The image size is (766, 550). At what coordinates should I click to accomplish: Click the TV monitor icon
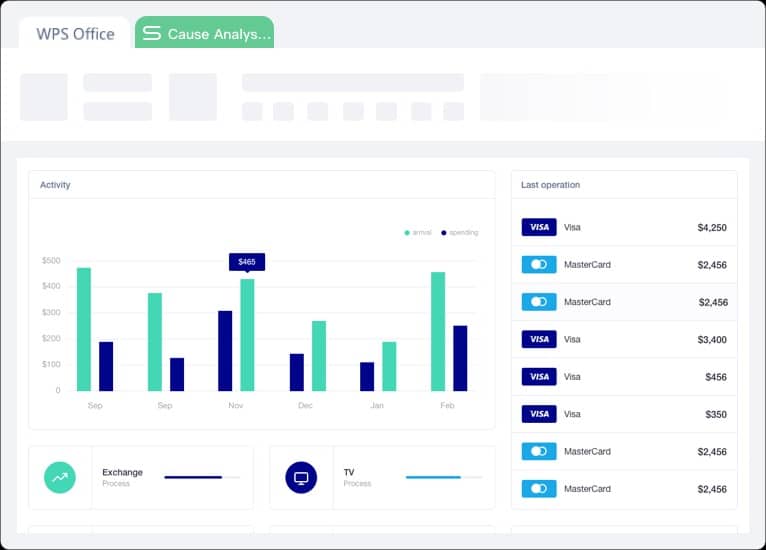coord(301,477)
